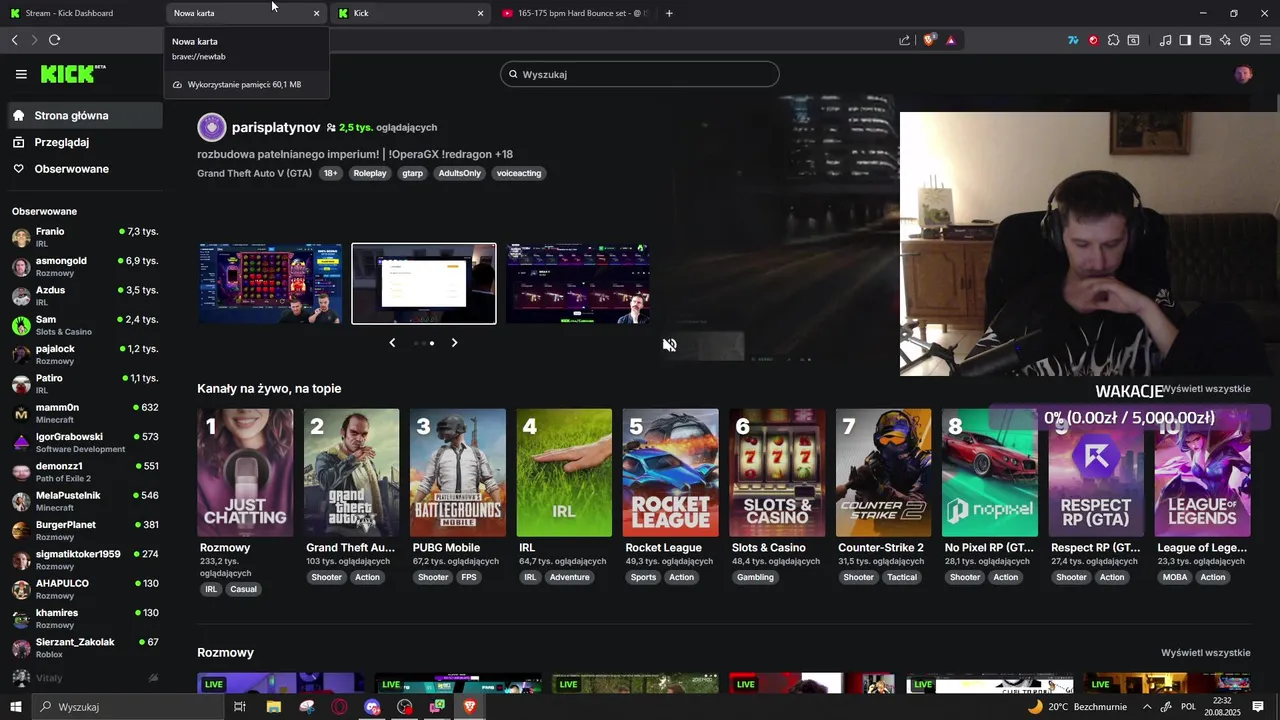This screenshot has height=720, width=1280.
Task: Open Opera browser from the taskbar
Action: coord(340,707)
